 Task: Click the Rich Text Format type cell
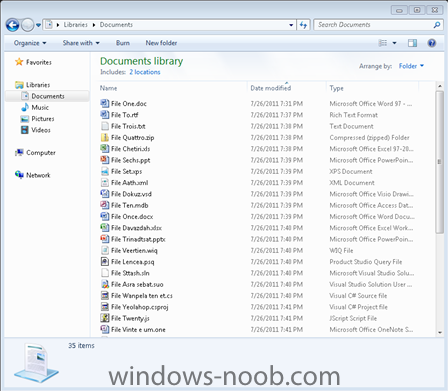354,115
